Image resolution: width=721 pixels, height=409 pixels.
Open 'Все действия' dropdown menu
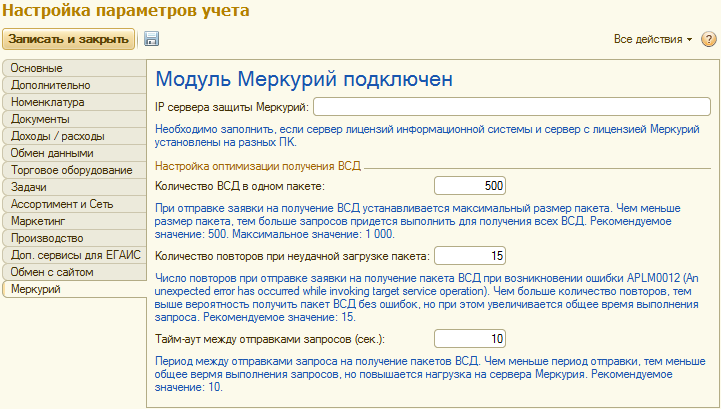pos(653,39)
